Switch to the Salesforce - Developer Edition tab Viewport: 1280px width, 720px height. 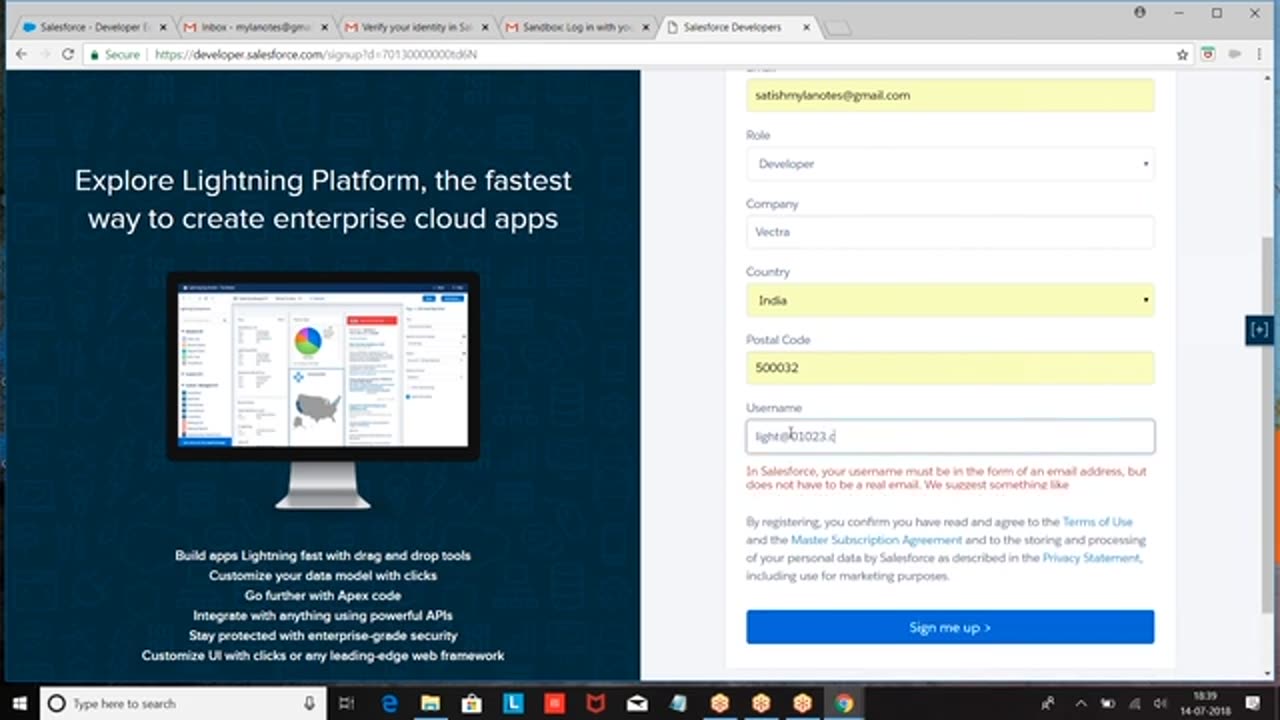point(95,27)
